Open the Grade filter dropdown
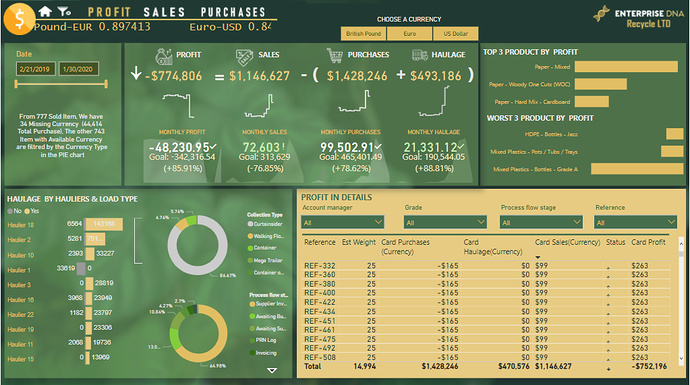The image size is (690, 385). [x=445, y=222]
